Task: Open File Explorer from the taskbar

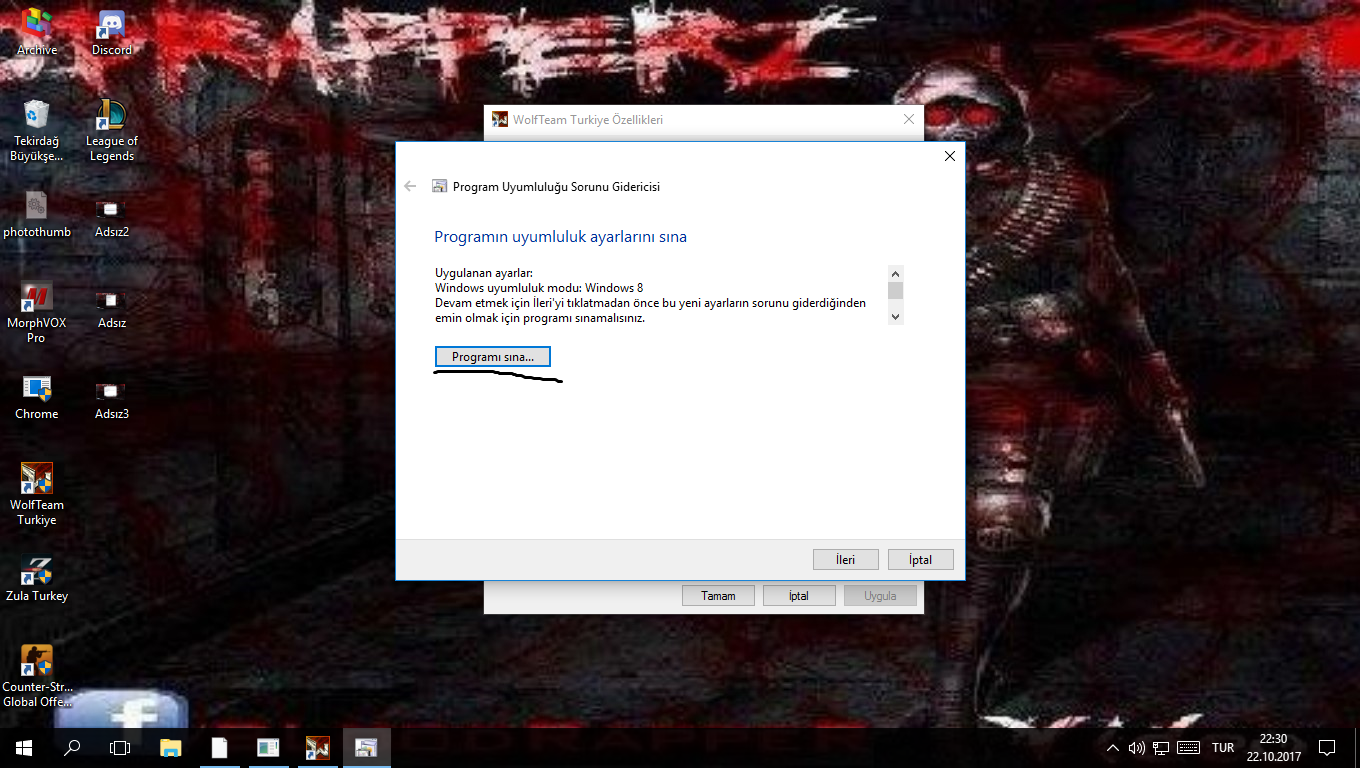Action: pos(171,747)
